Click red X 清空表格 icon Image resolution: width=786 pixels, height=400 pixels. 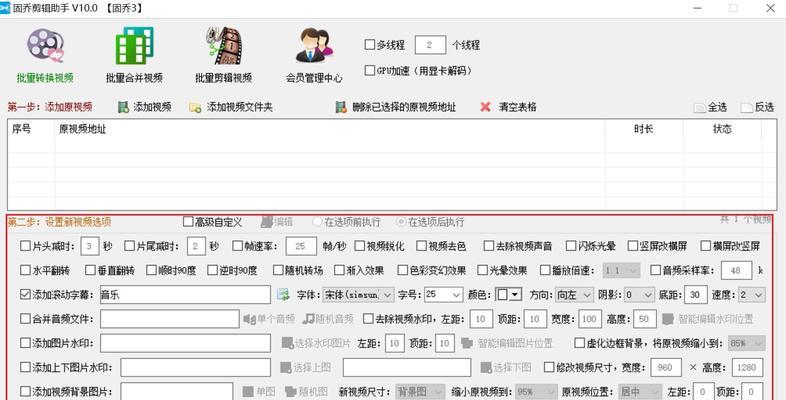pos(485,107)
